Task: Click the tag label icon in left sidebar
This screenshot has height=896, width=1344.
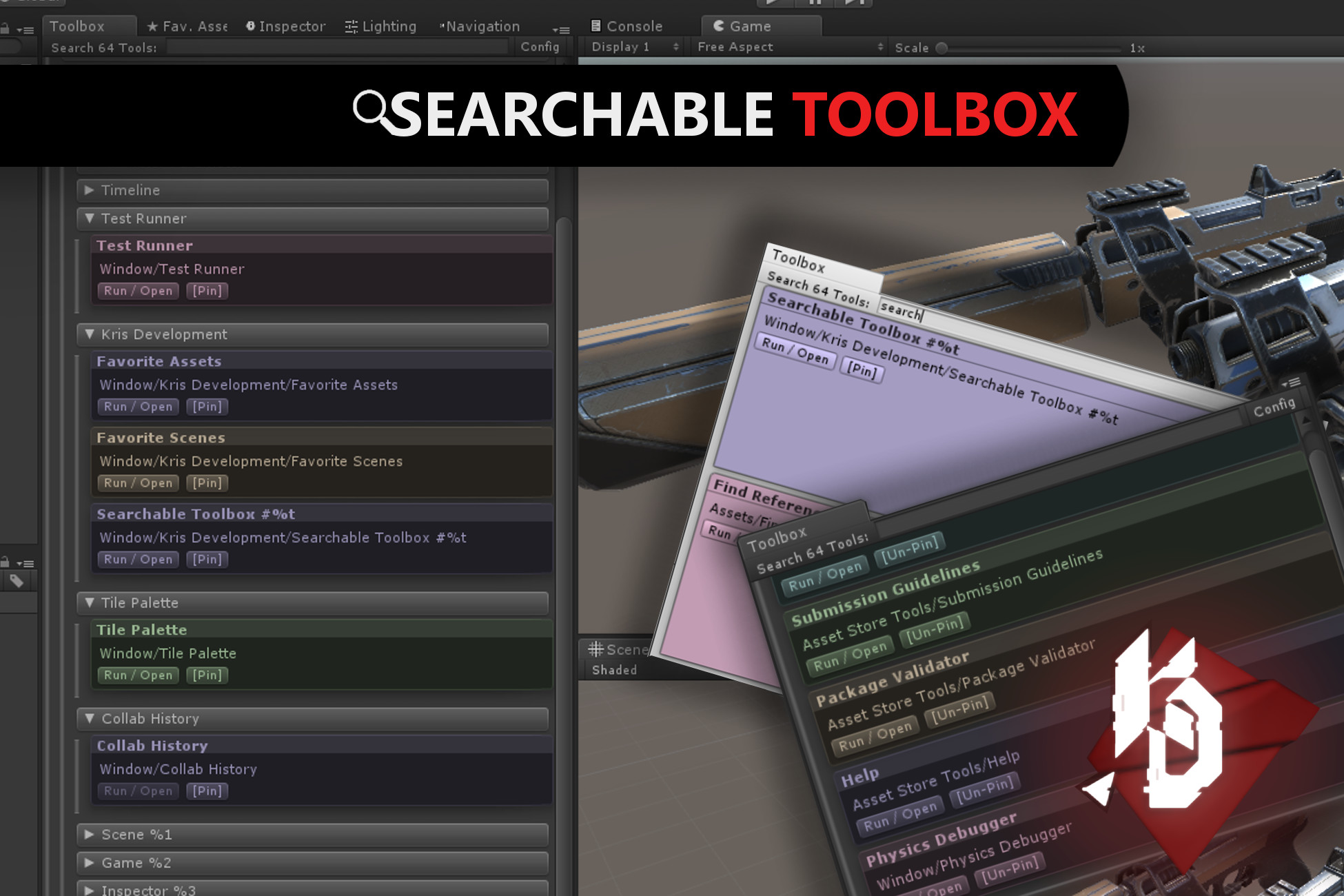Action: click(17, 582)
